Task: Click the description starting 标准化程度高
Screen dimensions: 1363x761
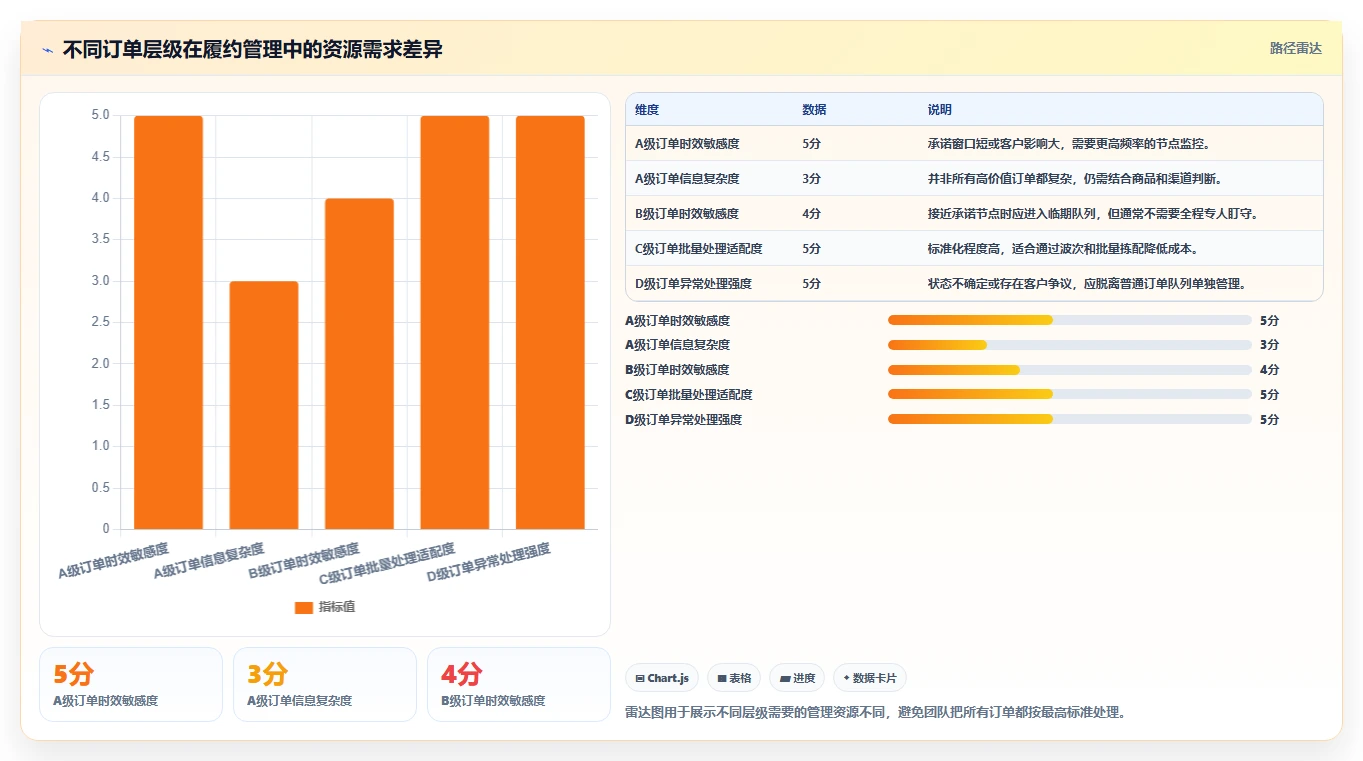Action: tap(1062, 249)
